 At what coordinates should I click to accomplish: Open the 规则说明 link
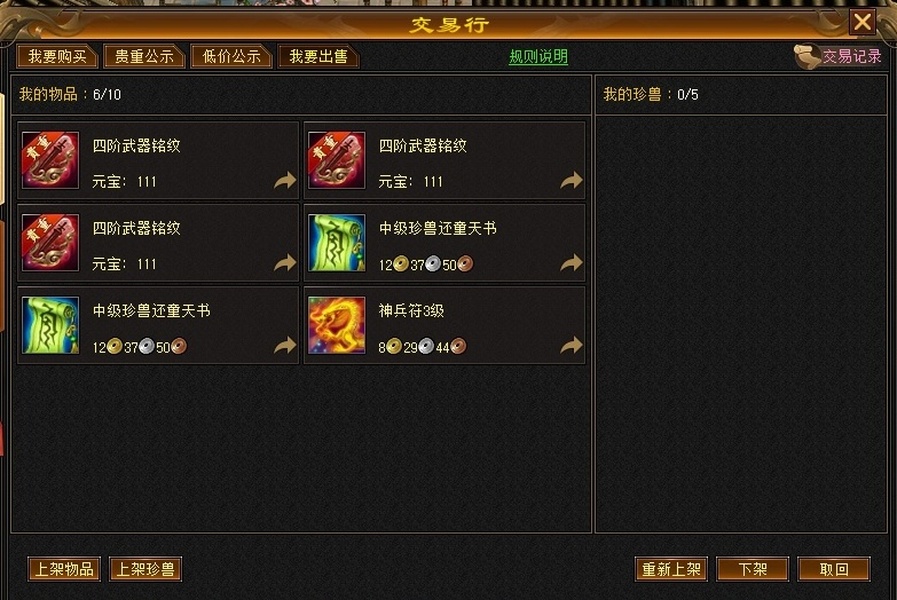[538, 56]
